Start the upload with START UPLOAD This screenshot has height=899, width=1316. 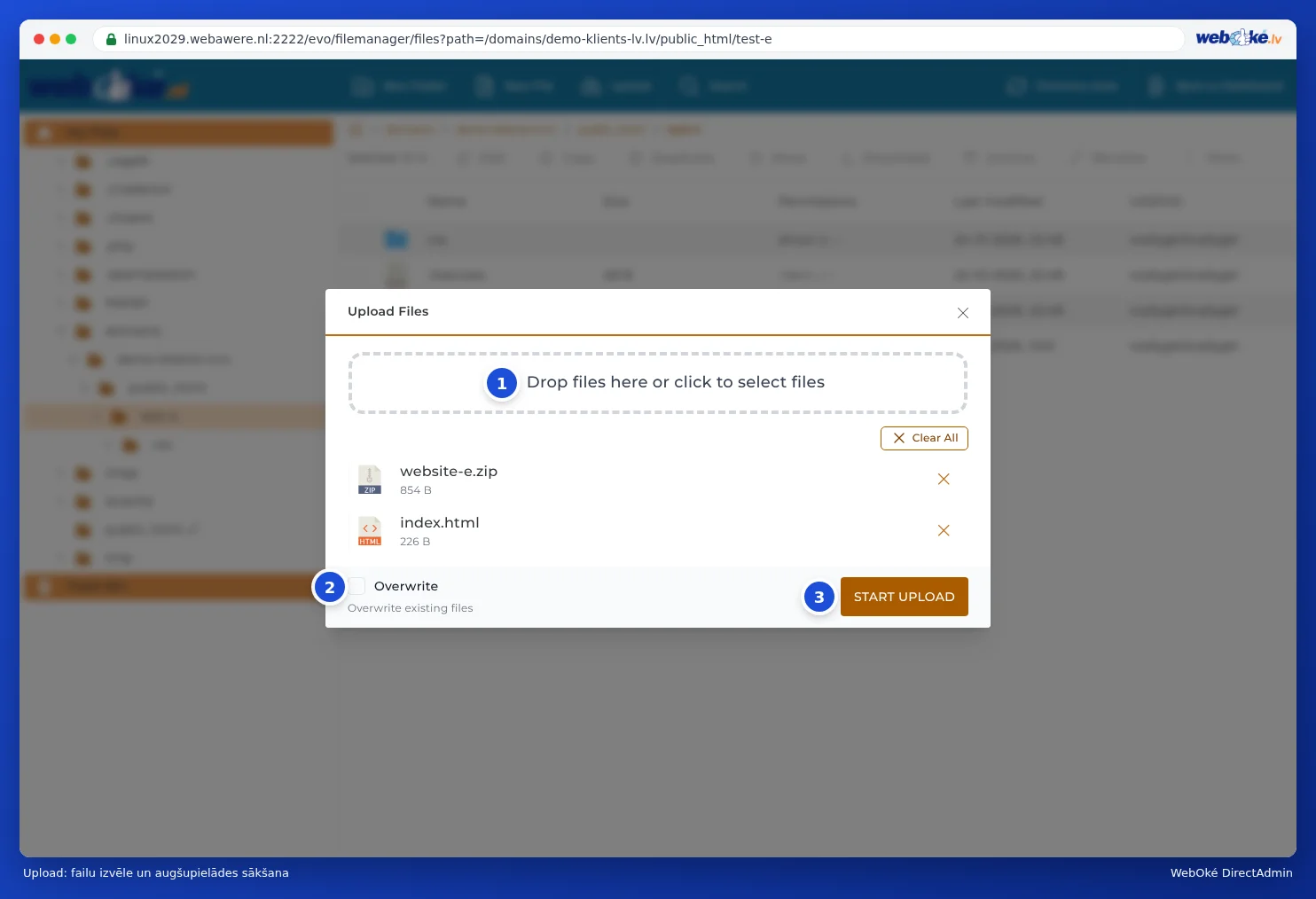click(x=905, y=597)
